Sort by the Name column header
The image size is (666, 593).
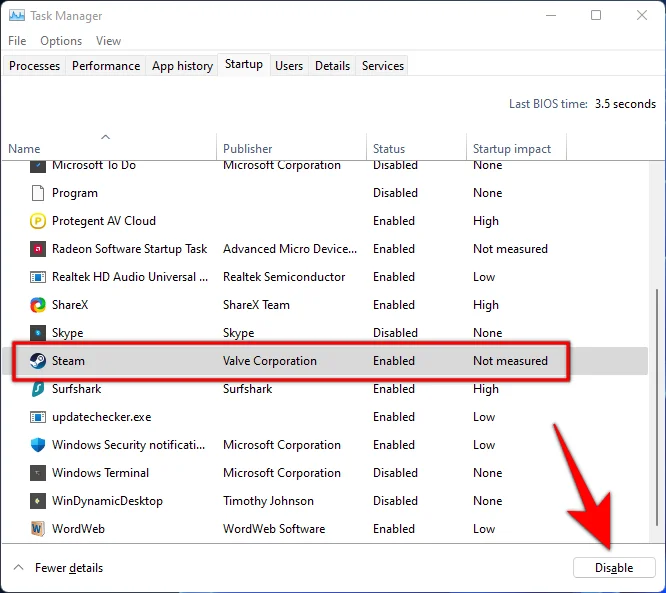pos(109,147)
